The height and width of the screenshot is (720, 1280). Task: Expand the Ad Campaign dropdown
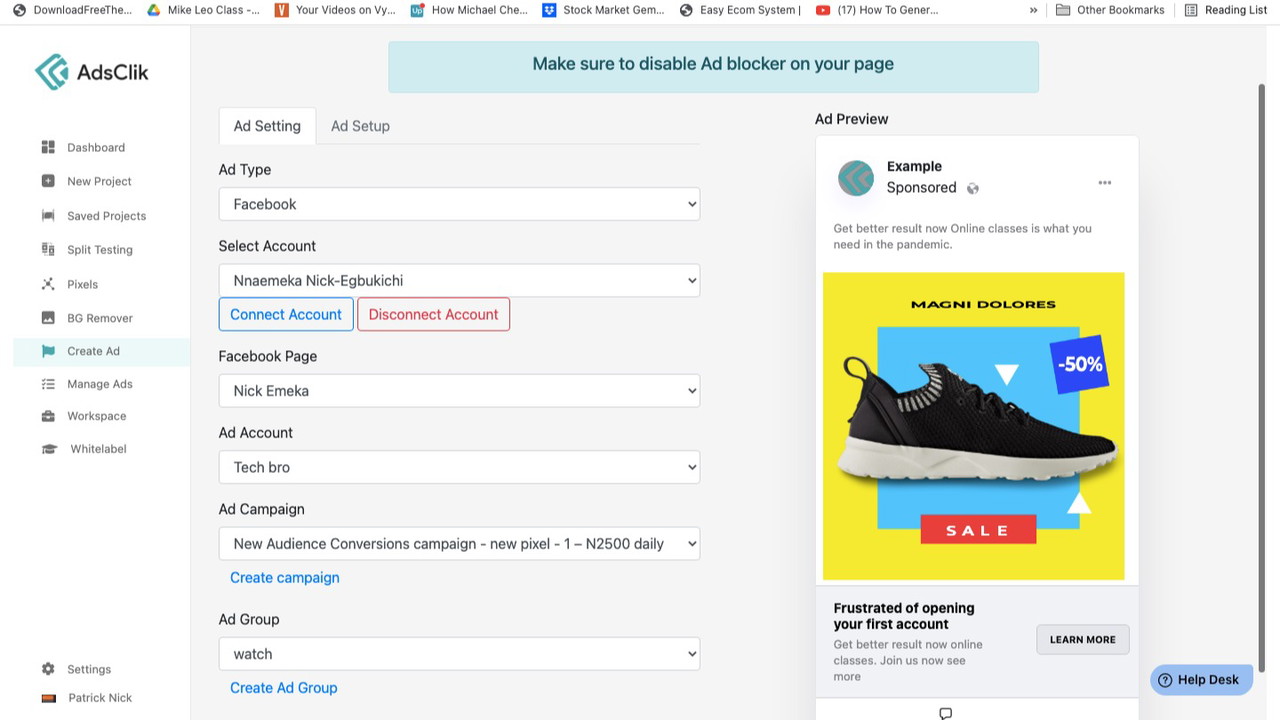pos(459,544)
